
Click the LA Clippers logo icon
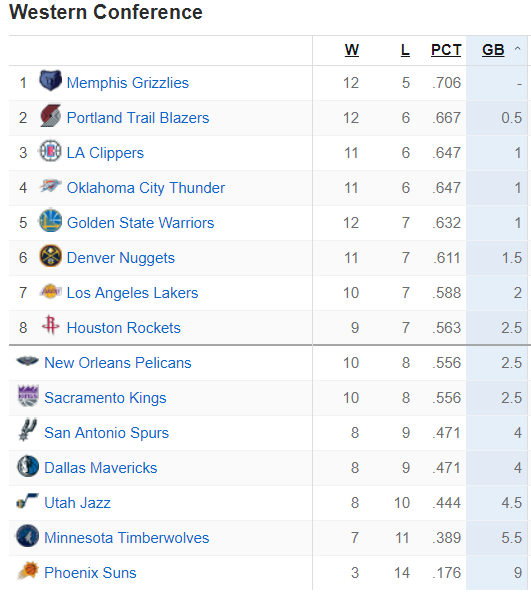click(x=50, y=151)
